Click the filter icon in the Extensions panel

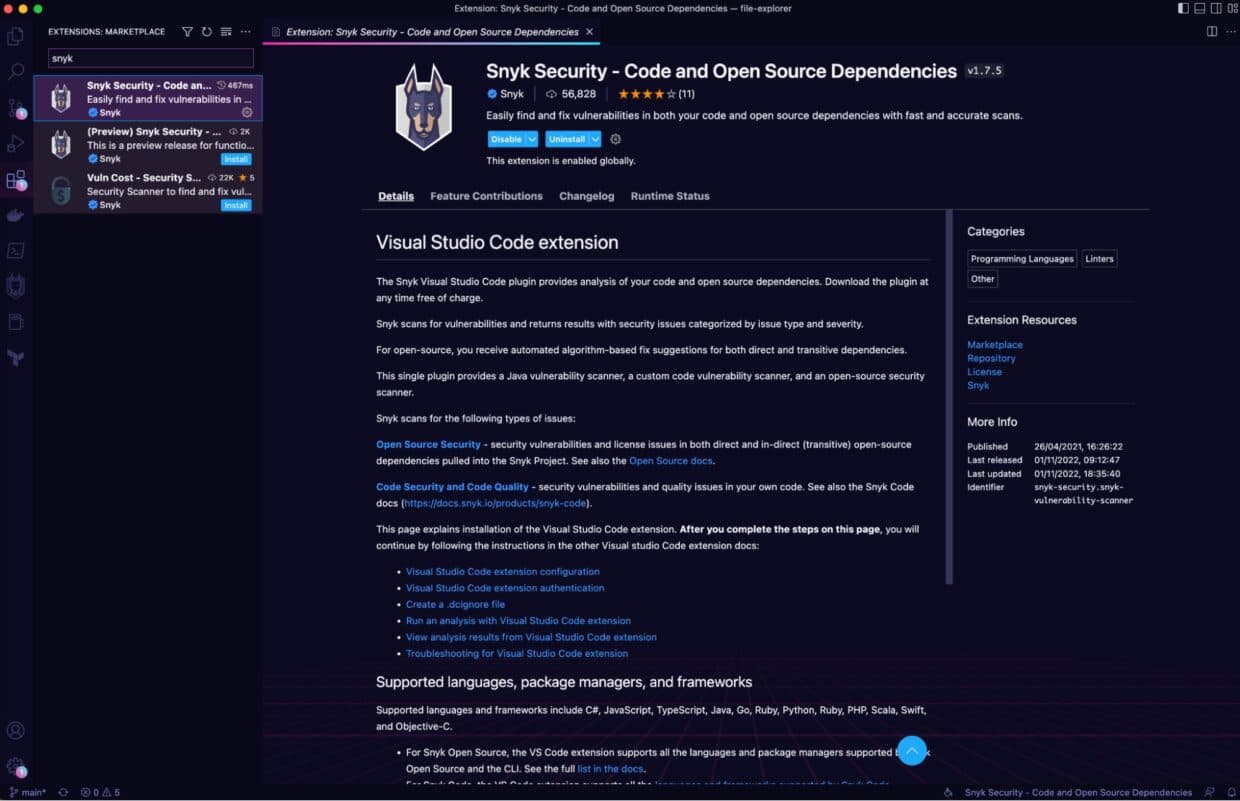(187, 31)
